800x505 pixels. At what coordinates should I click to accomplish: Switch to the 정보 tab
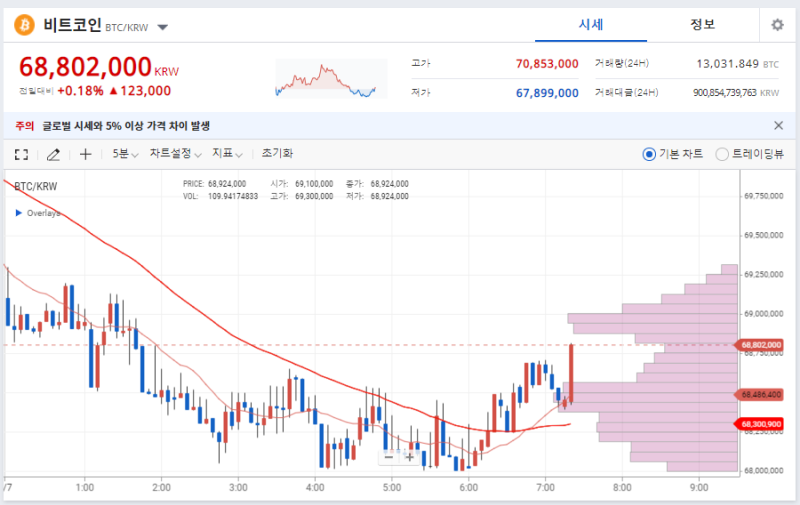pyautogui.click(x=702, y=24)
